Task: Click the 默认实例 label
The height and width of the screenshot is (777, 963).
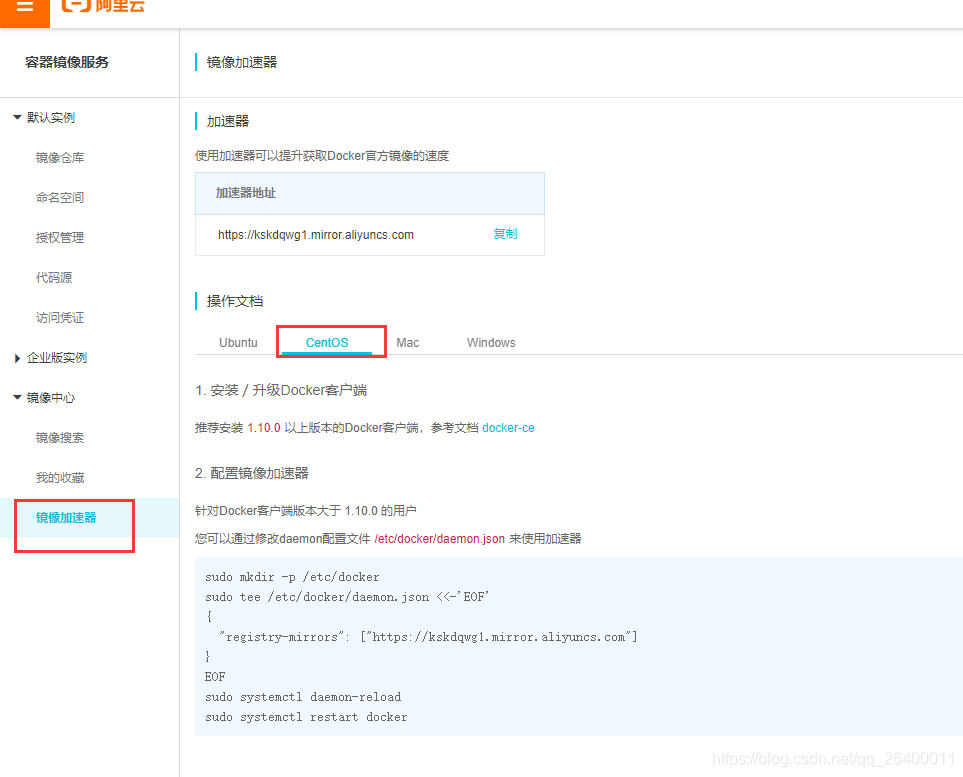Action: (x=51, y=117)
